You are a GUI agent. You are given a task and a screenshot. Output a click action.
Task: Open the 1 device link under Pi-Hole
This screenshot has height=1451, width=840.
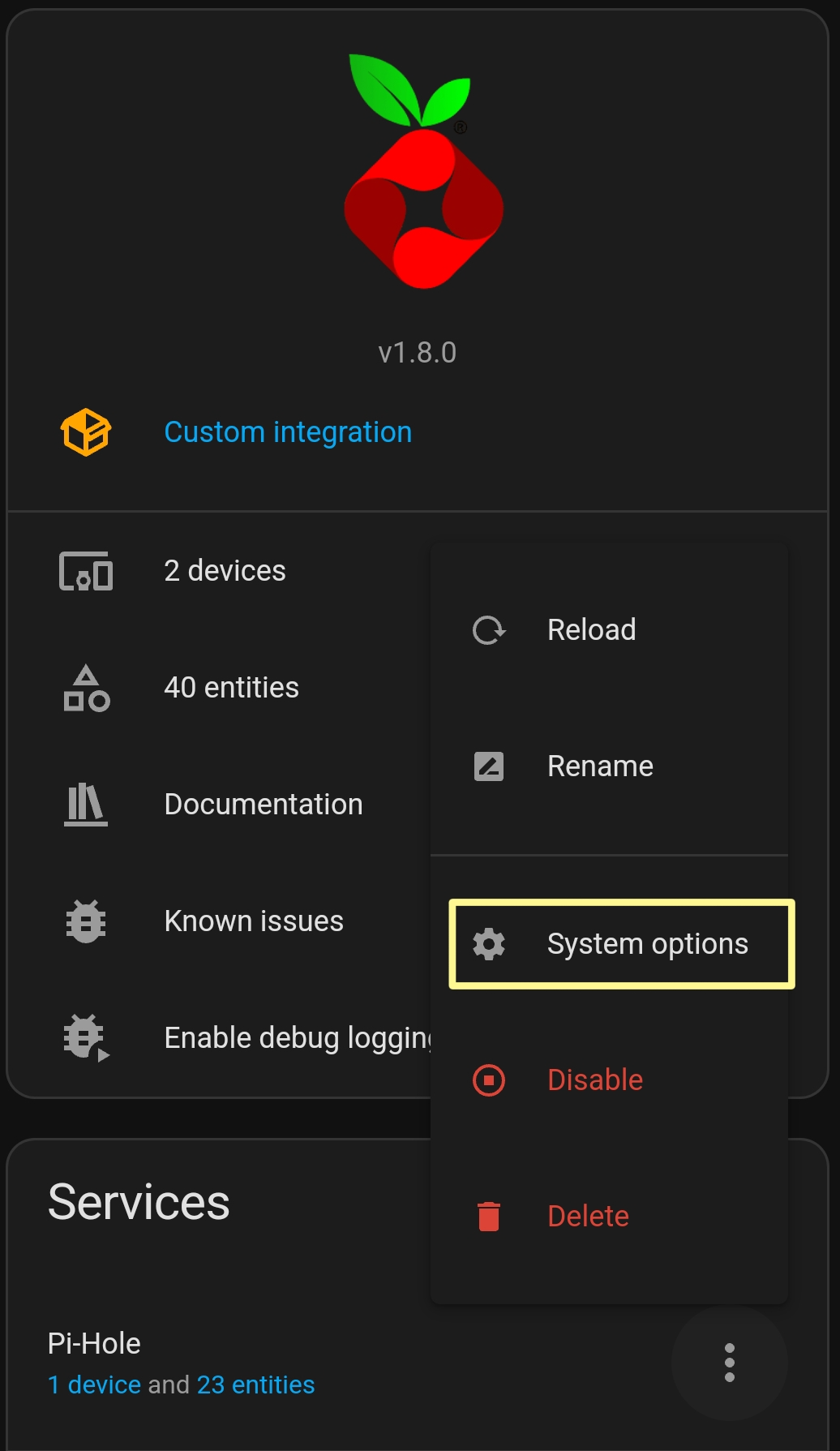tap(95, 1384)
